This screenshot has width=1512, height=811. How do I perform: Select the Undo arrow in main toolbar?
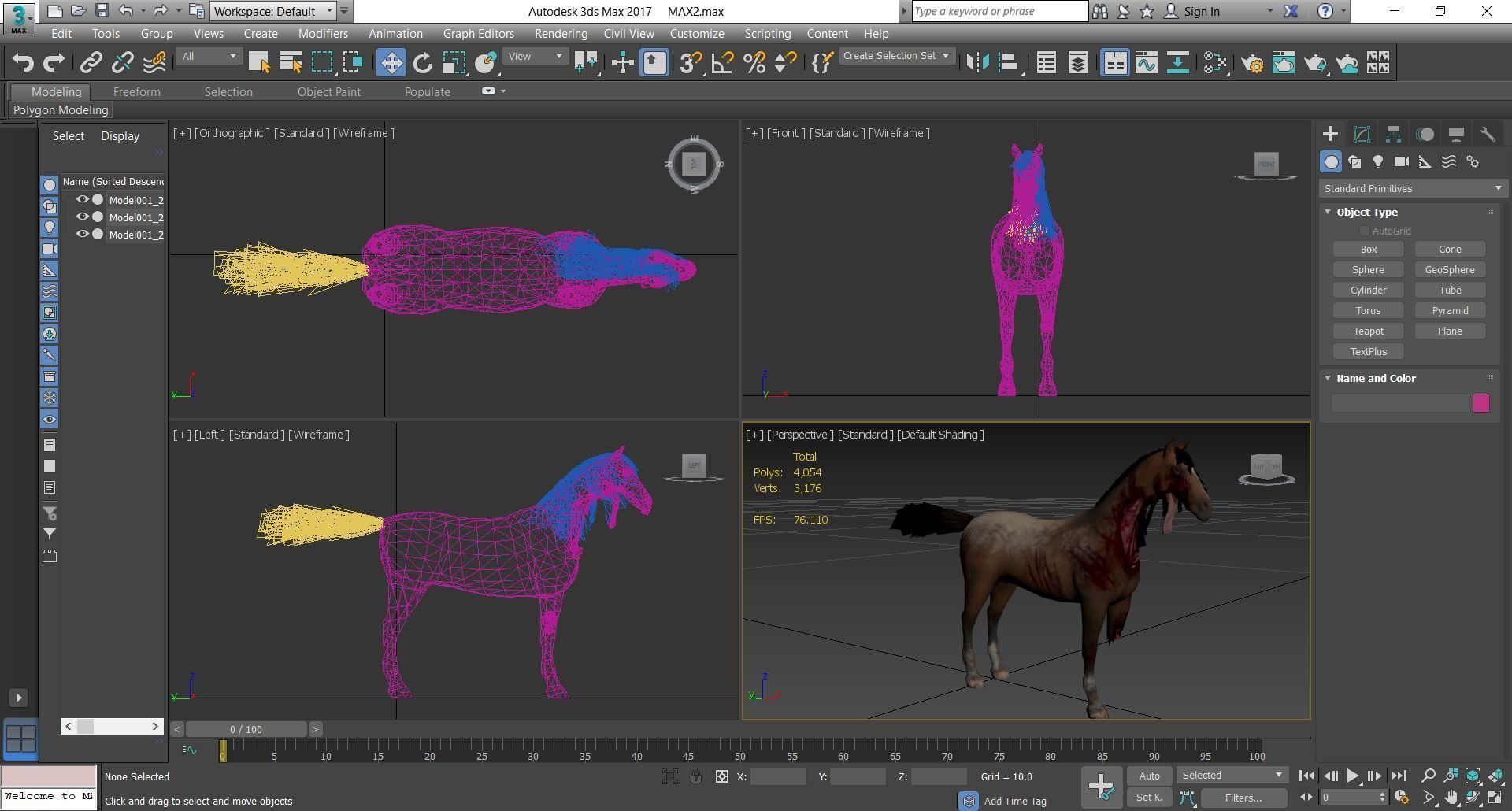(23, 63)
